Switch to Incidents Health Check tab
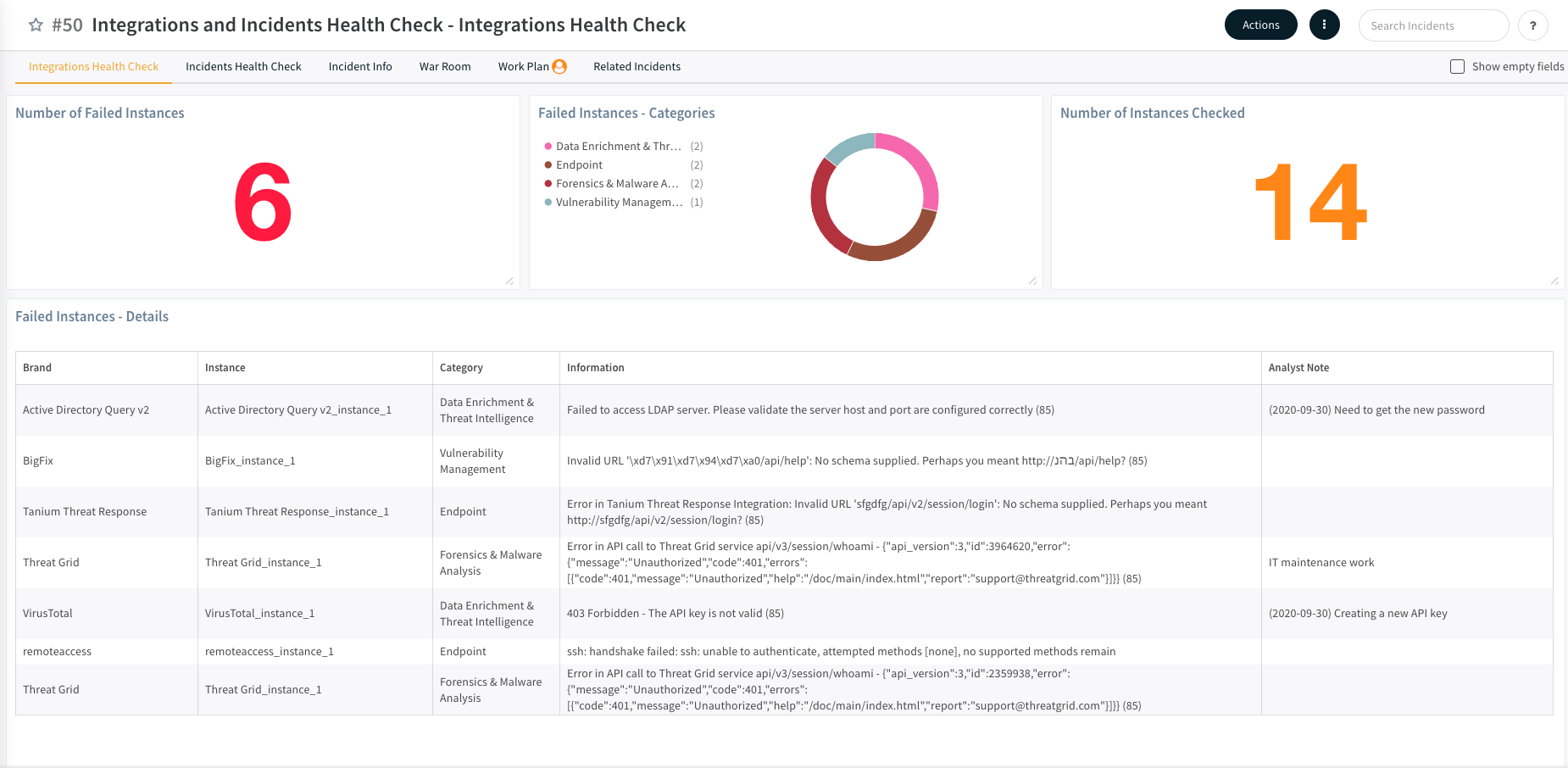This screenshot has height=768, width=1568. point(243,66)
